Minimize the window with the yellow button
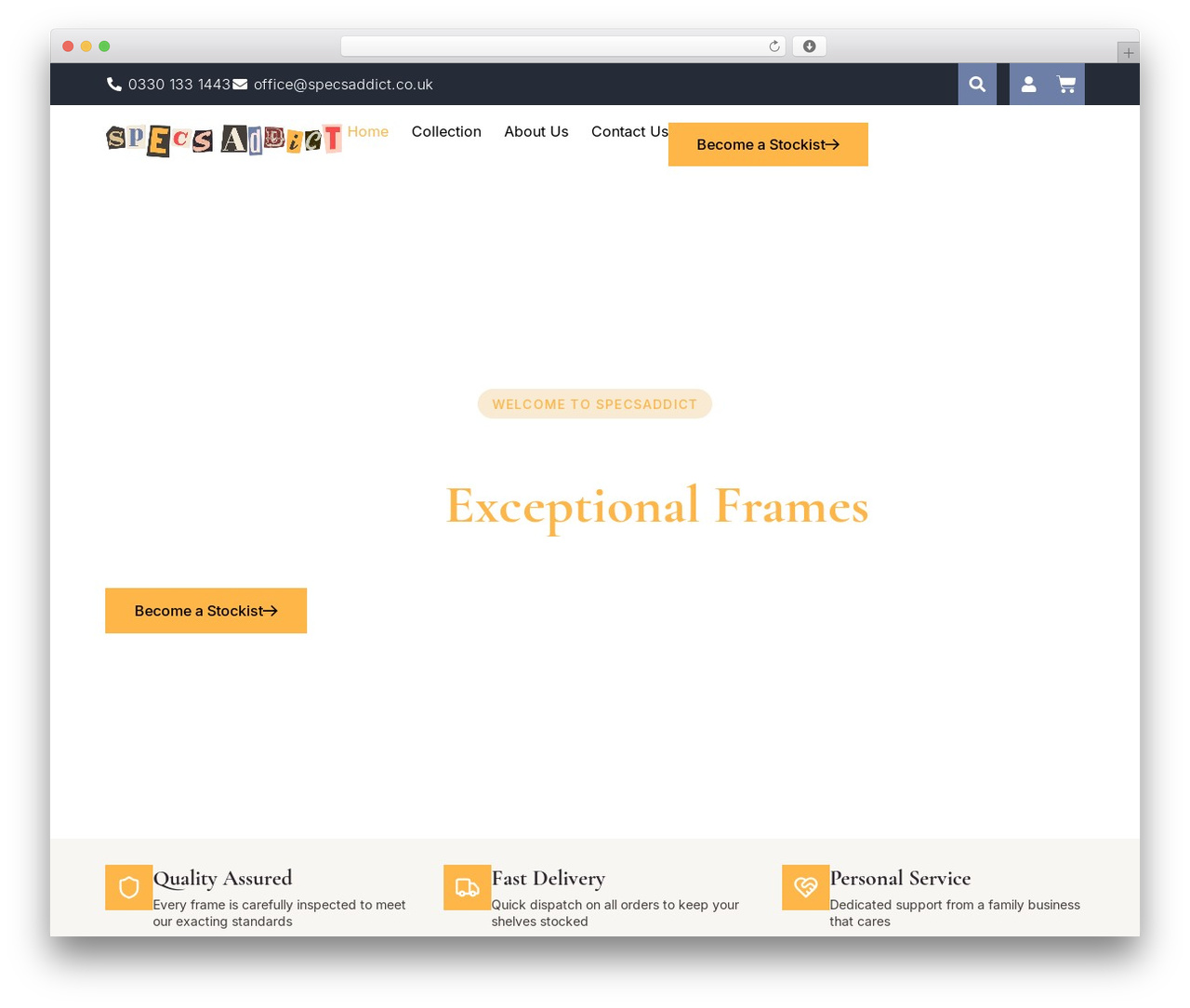 pos(86,46)
